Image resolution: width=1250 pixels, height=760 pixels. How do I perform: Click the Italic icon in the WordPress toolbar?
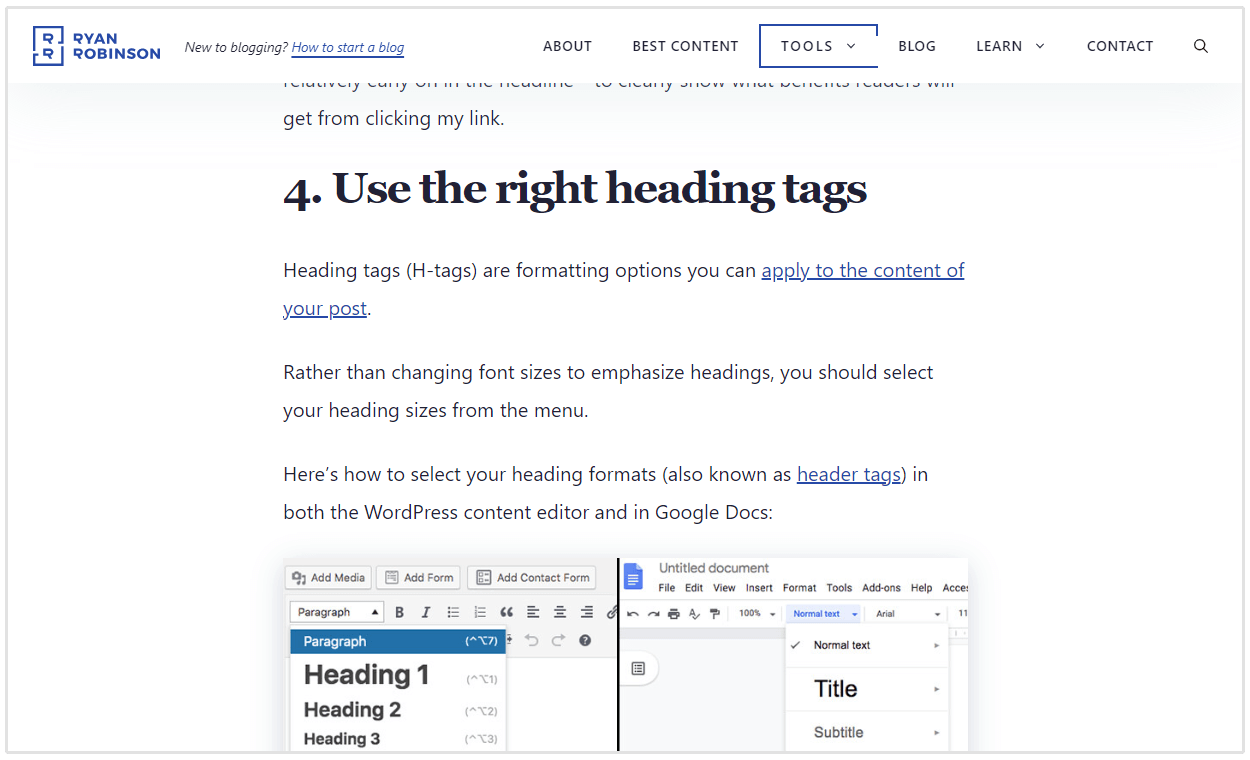pyautogui.click(x=426, y=612)
